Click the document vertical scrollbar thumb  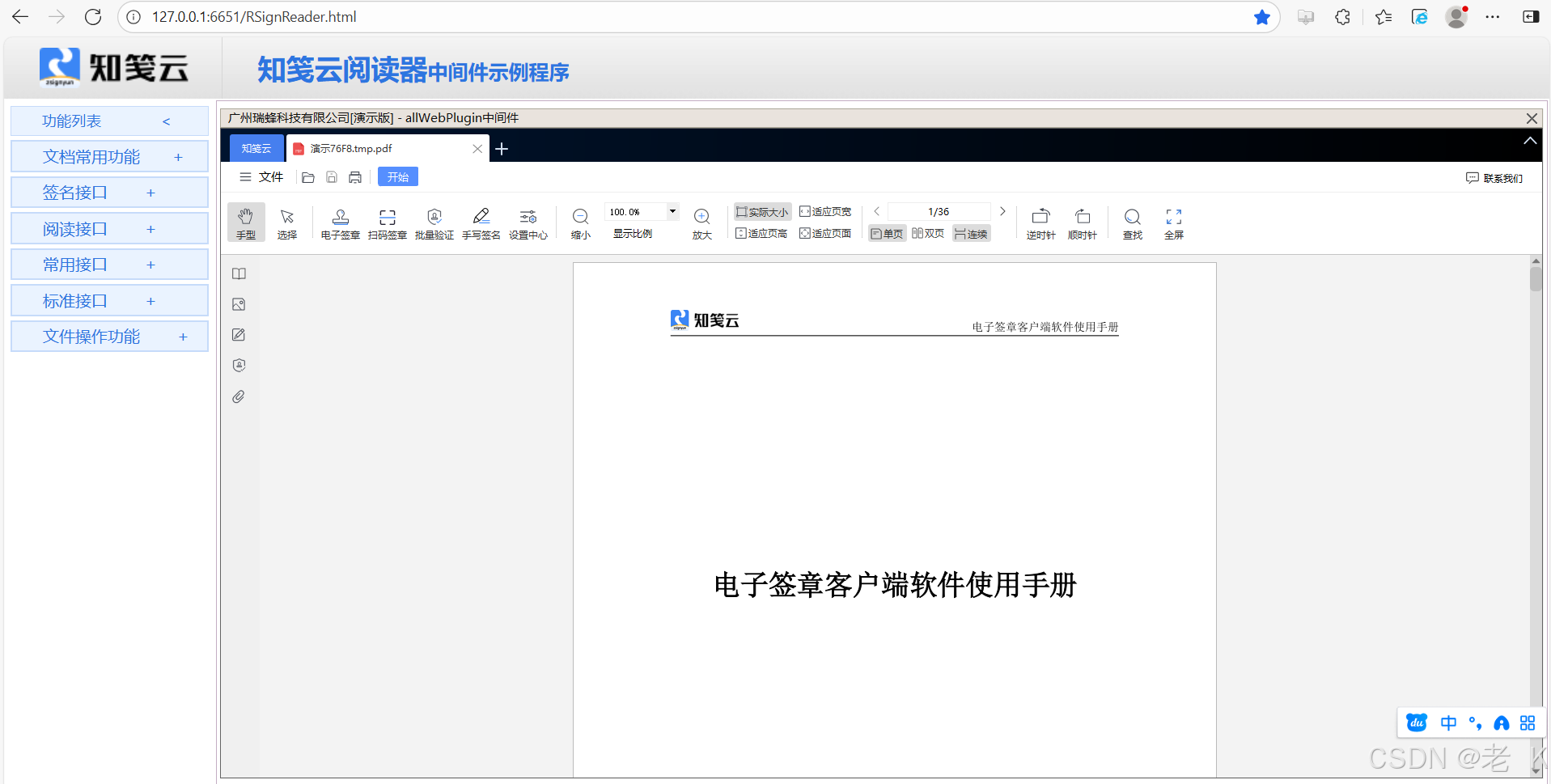[x=1536, y=278]
